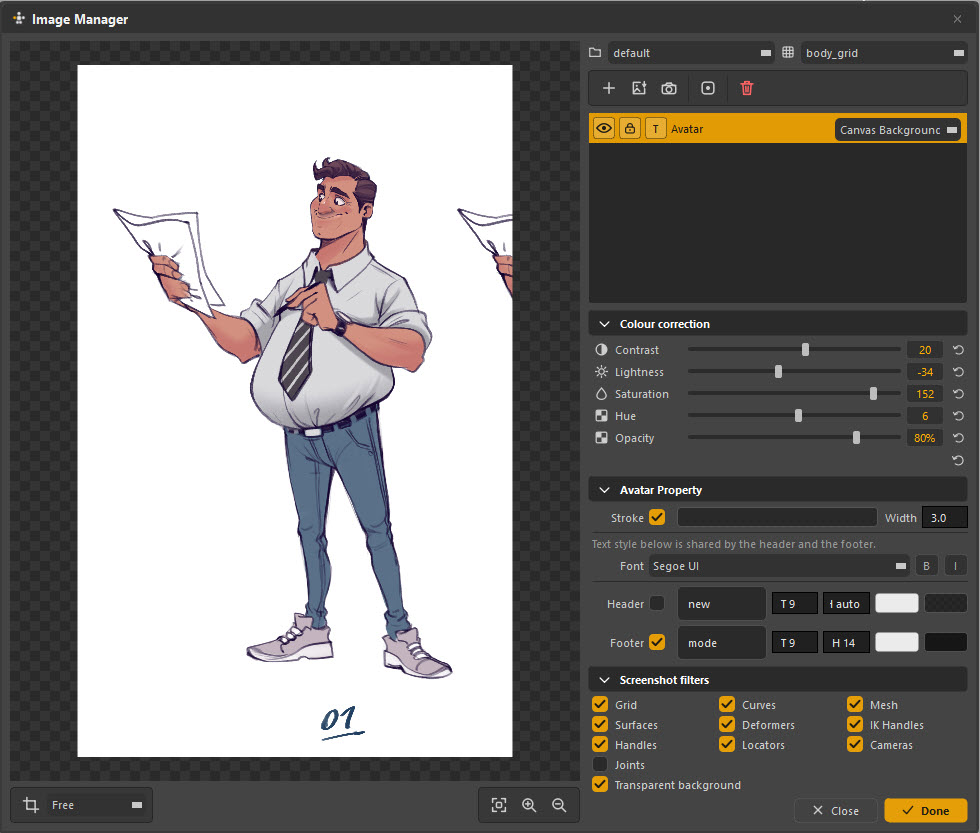Uncheck the Deformers filter
This screenshot has height=833, width=980.
(x=727, y=724)
